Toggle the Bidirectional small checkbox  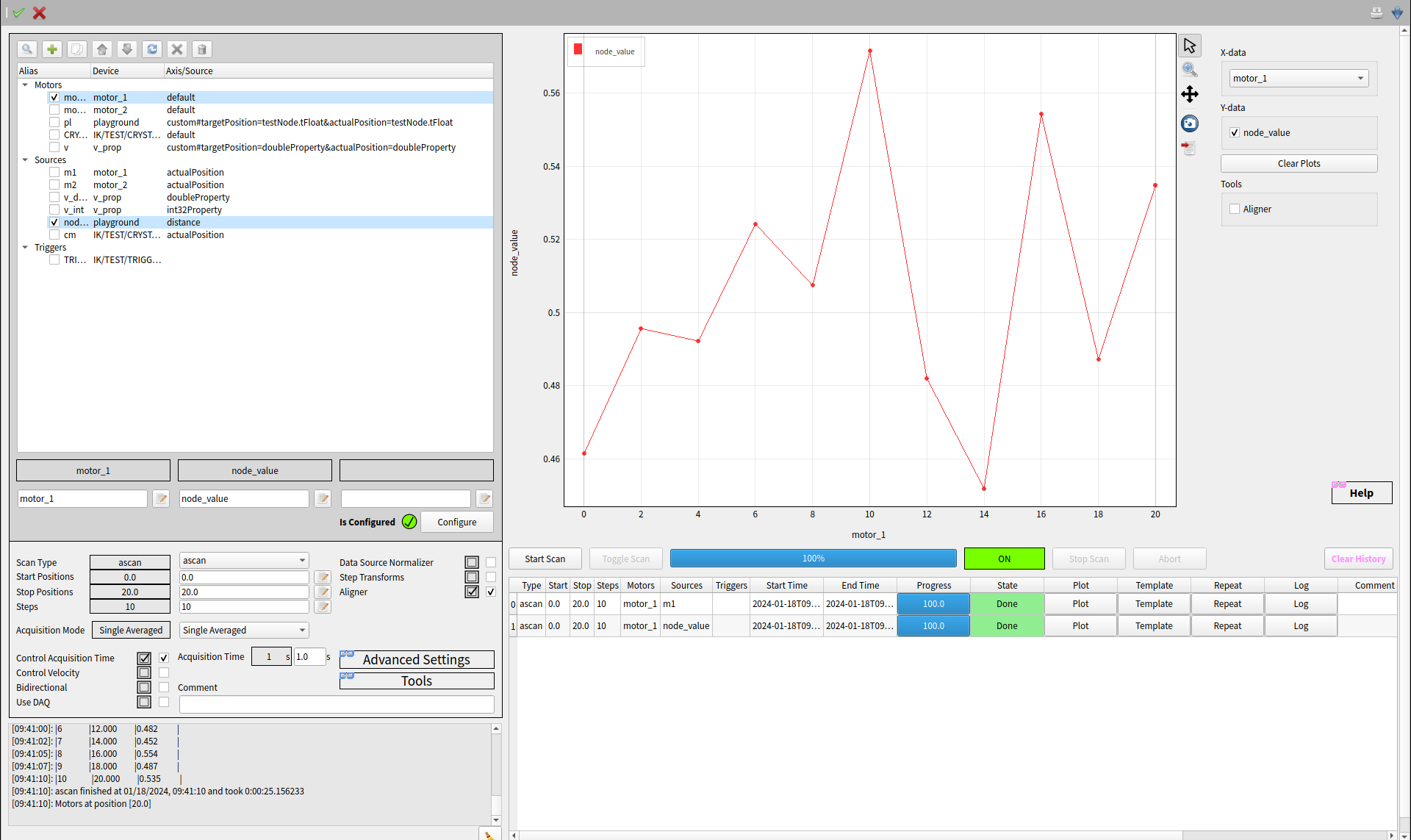click(x=164, y=687)
